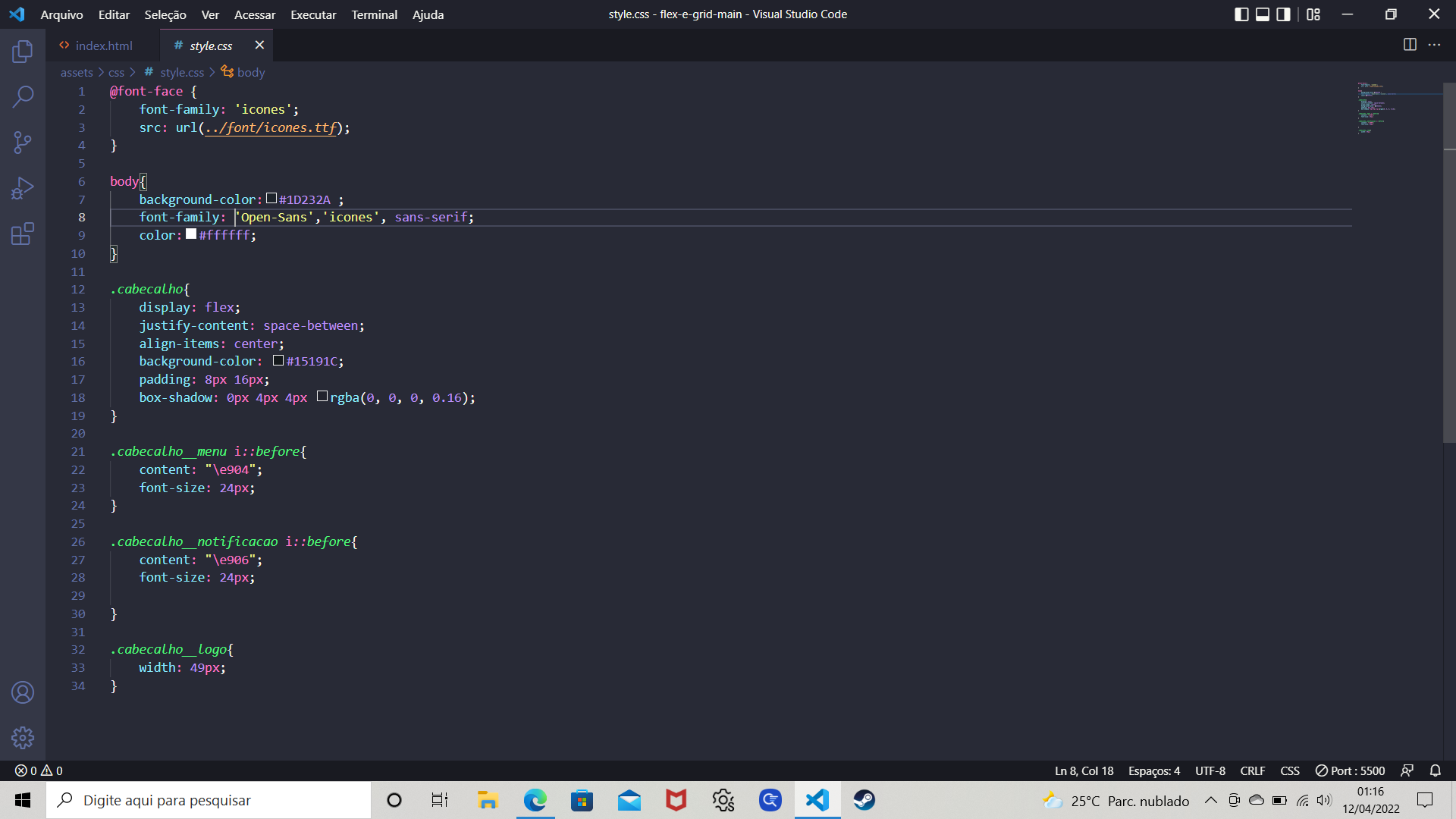Open the Source Control view
This screenshot has width=1456, height=819.
[23, 143]
